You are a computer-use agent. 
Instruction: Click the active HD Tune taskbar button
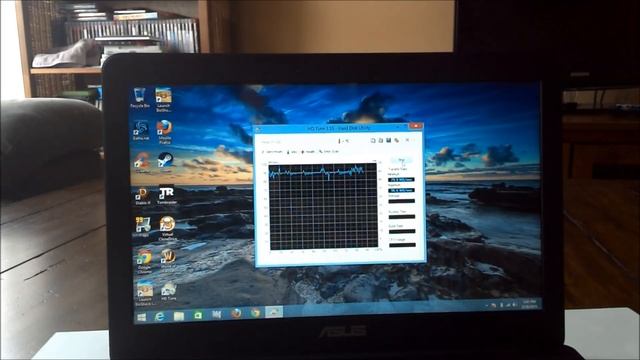274,312
